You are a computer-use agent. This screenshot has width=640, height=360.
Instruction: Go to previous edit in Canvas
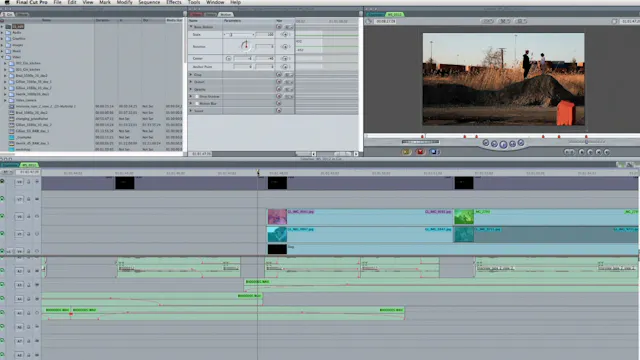(x=486, y=142)
